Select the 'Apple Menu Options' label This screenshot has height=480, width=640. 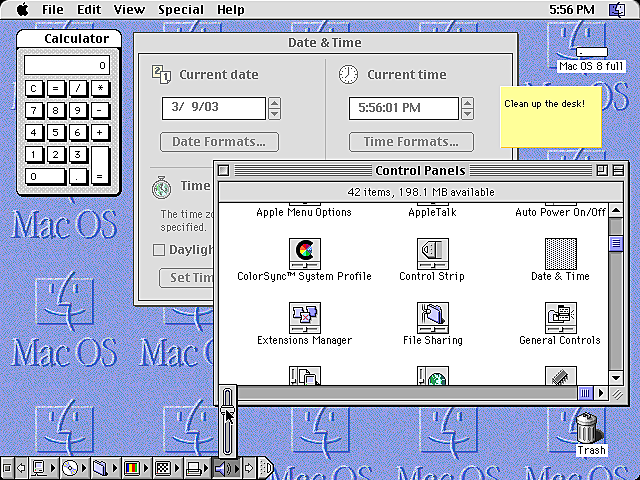point(304,212)
